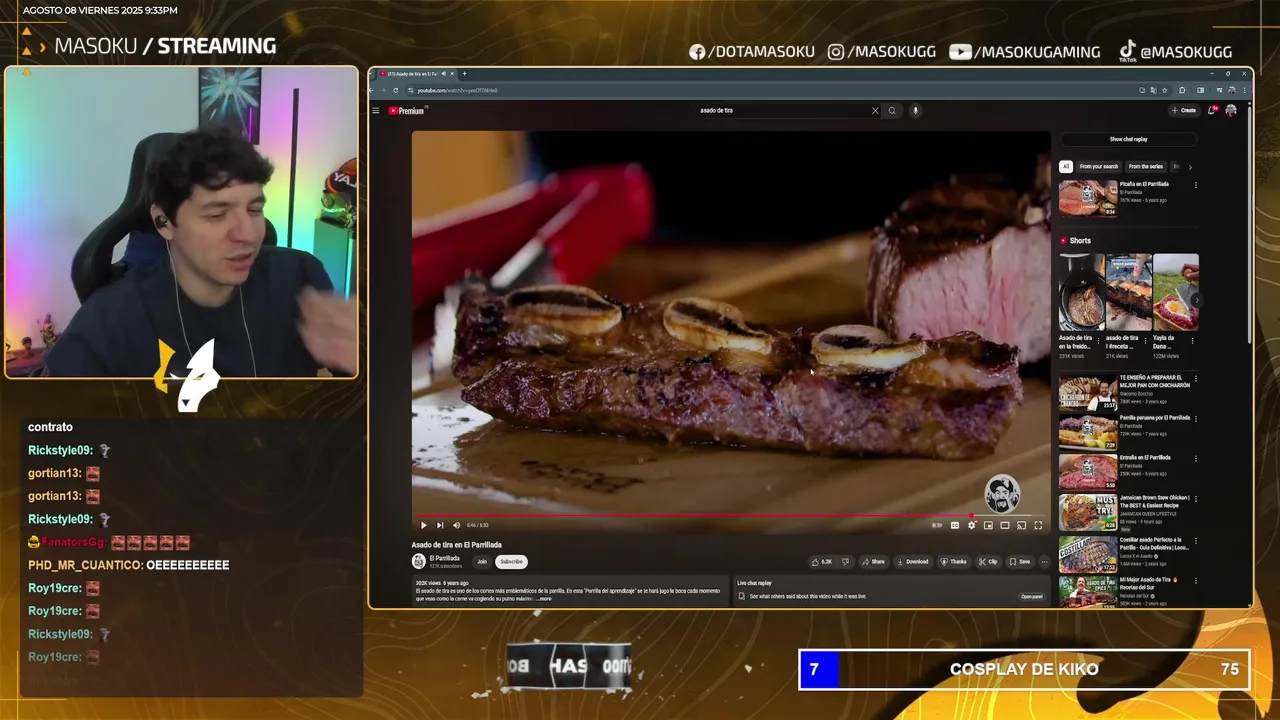Open options for Entraña video
The width and height of the screenshot is (1280, 720).
click(1195, 458)
